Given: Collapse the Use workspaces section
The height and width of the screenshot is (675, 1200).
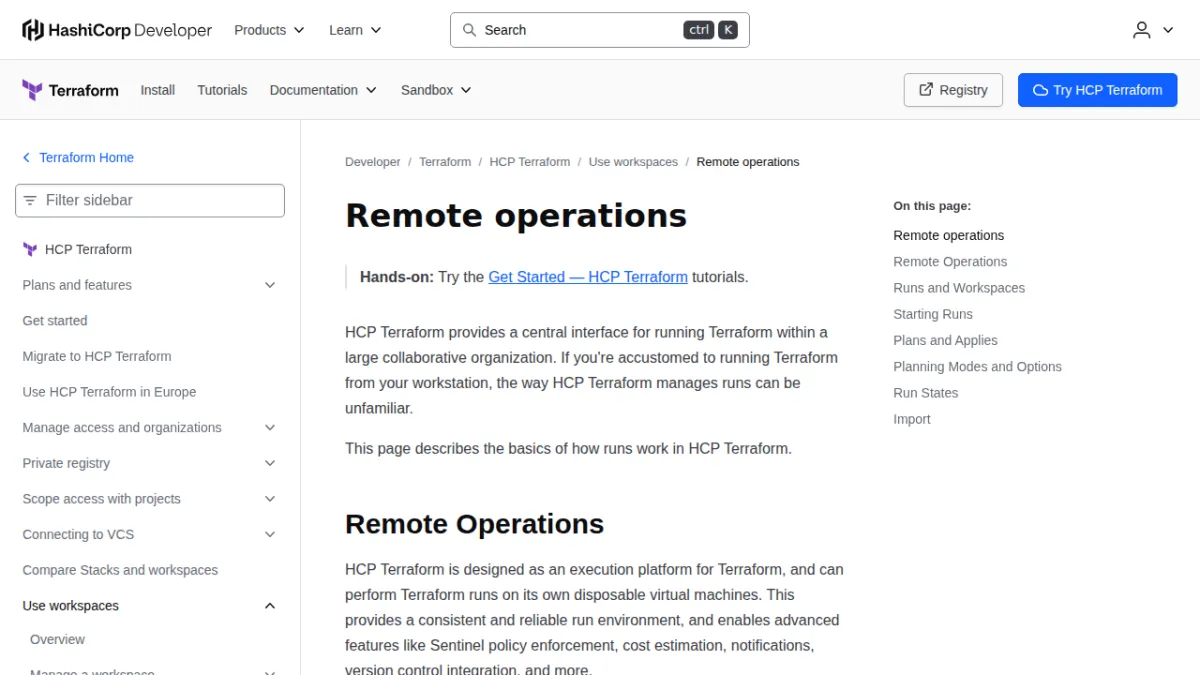Looking at the screenshot, I should point(269,606).
